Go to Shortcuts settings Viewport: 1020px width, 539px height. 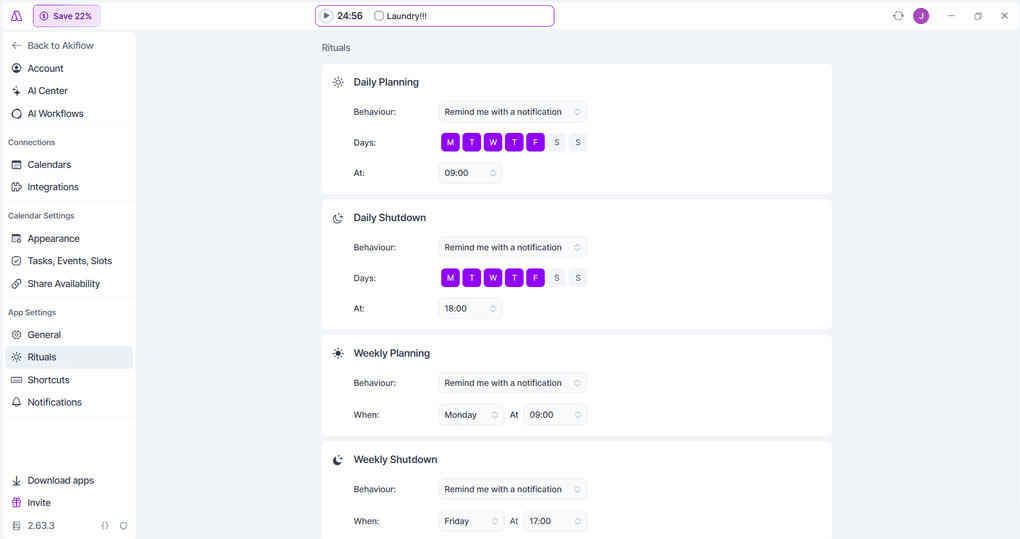pos(48,380)
